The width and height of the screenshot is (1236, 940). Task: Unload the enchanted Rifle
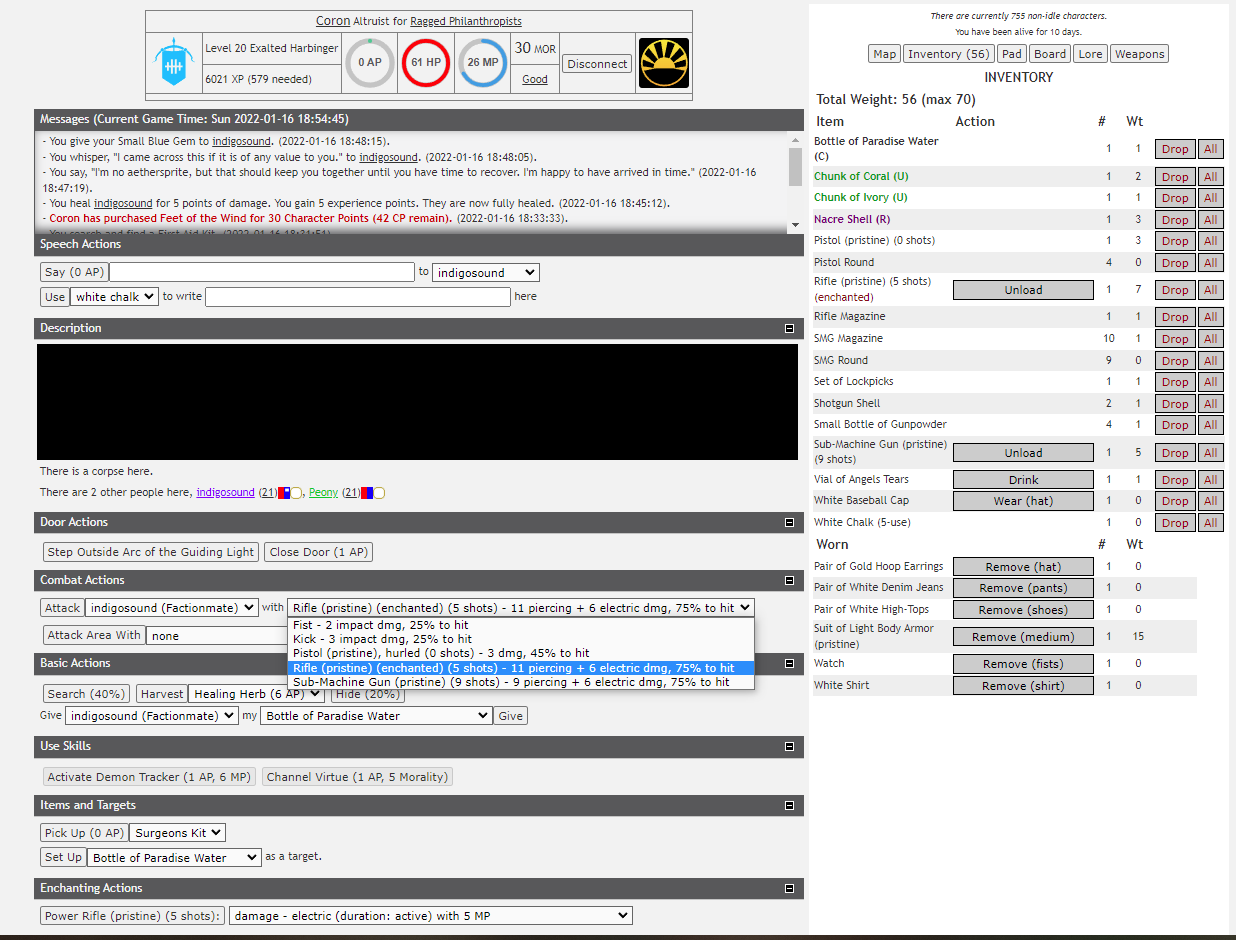pyautogui.click(x=1023, y=290)
